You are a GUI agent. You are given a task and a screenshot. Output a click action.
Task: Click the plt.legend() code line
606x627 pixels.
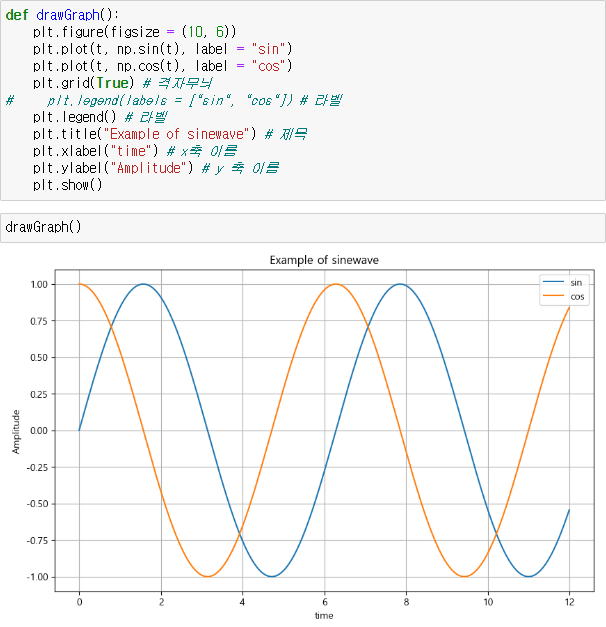click(100, 117)
